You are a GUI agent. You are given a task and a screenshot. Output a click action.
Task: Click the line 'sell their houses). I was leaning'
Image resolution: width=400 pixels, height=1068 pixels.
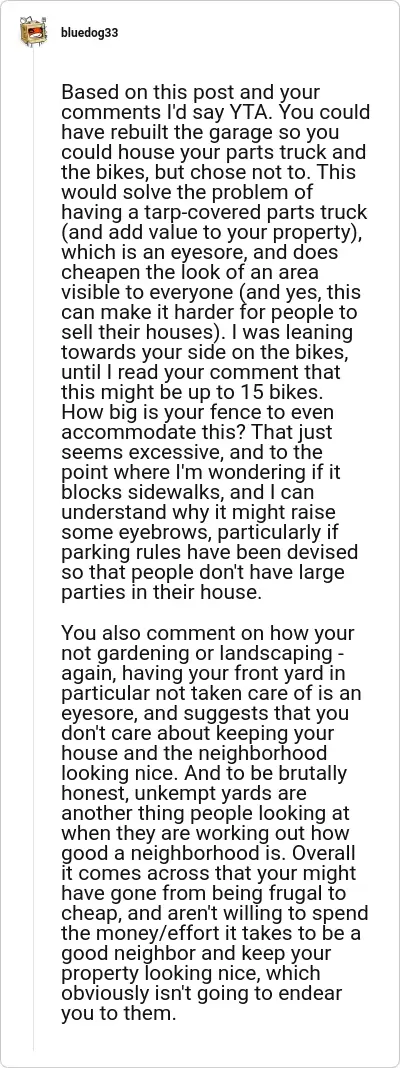pos(207,333)
